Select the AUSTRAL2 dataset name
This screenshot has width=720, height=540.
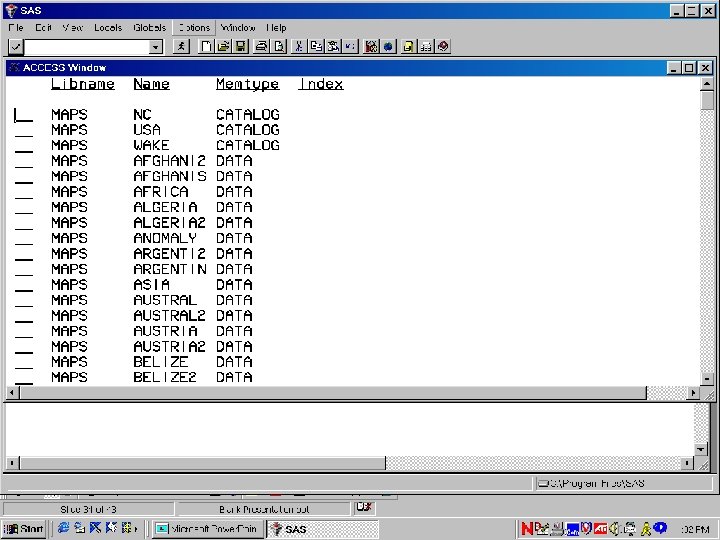(169, 315)
